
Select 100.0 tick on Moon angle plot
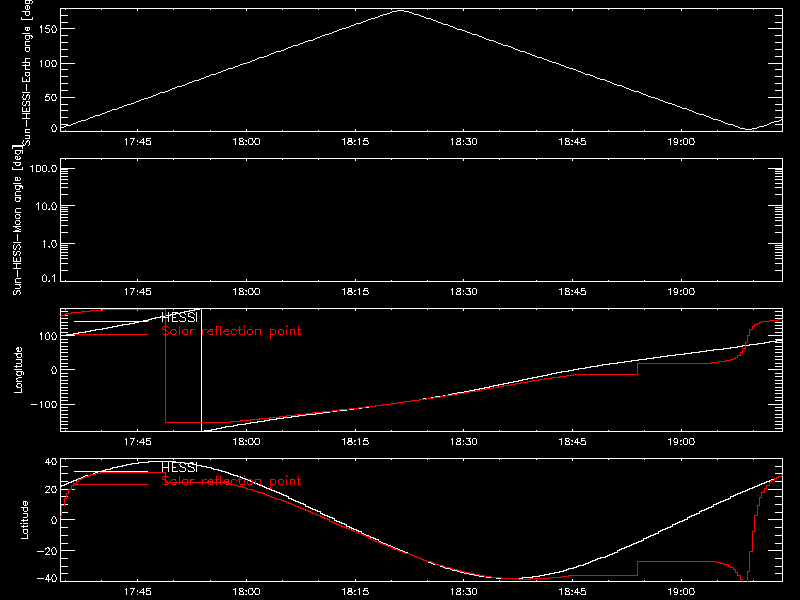click(43, 168)
